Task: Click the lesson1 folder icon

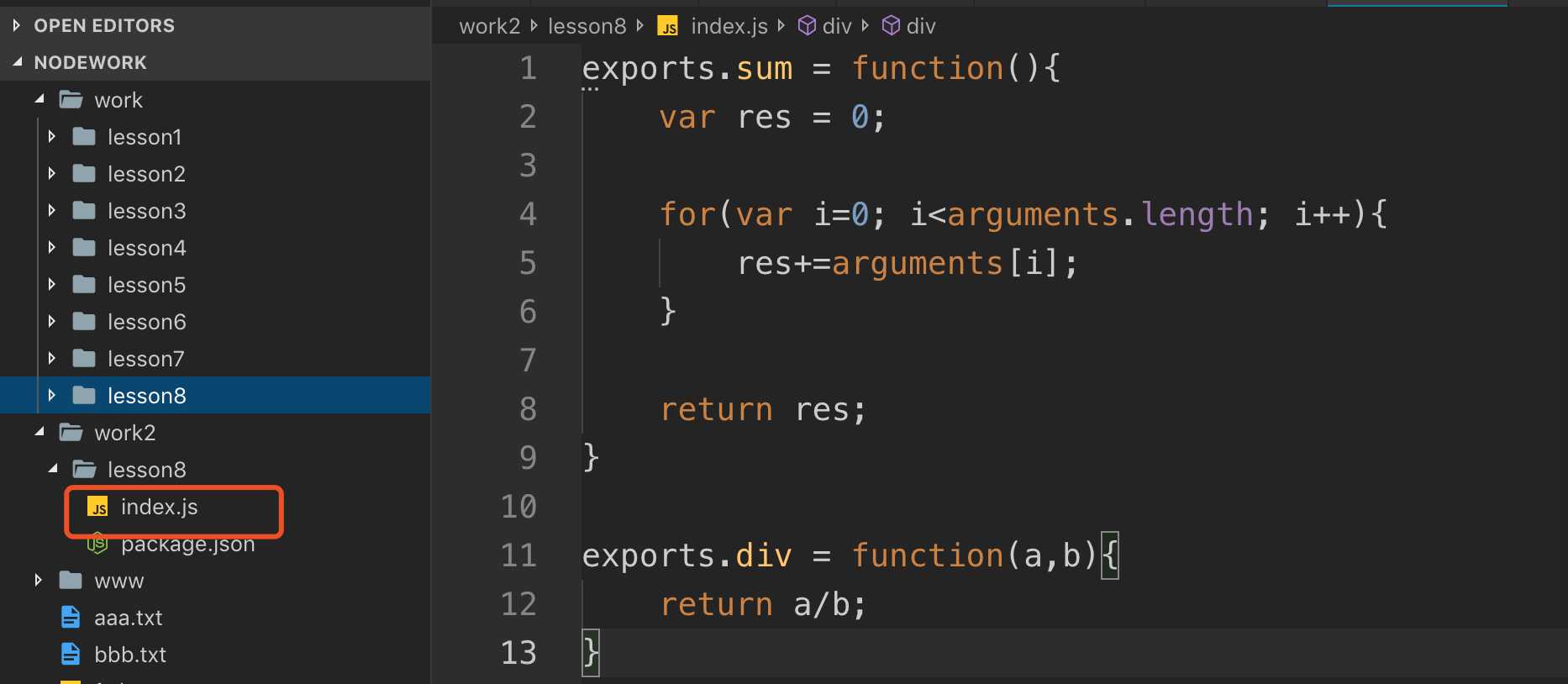Action: pyautogui.click(x=84, y=136)
